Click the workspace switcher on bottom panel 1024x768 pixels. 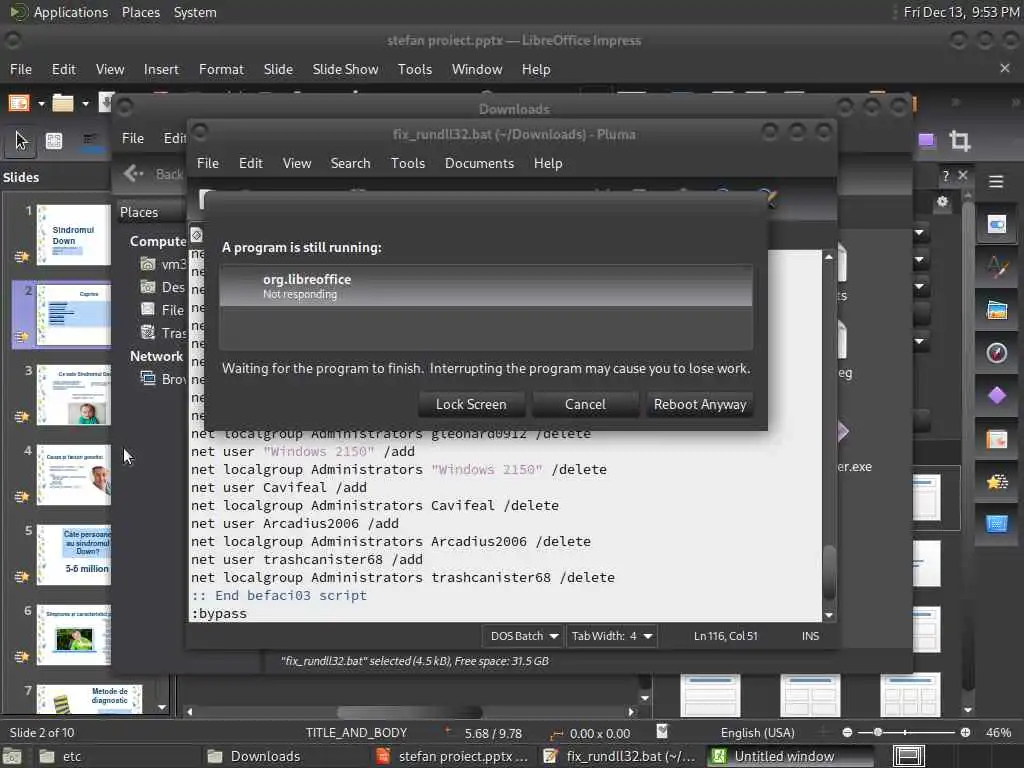(908, 756)
